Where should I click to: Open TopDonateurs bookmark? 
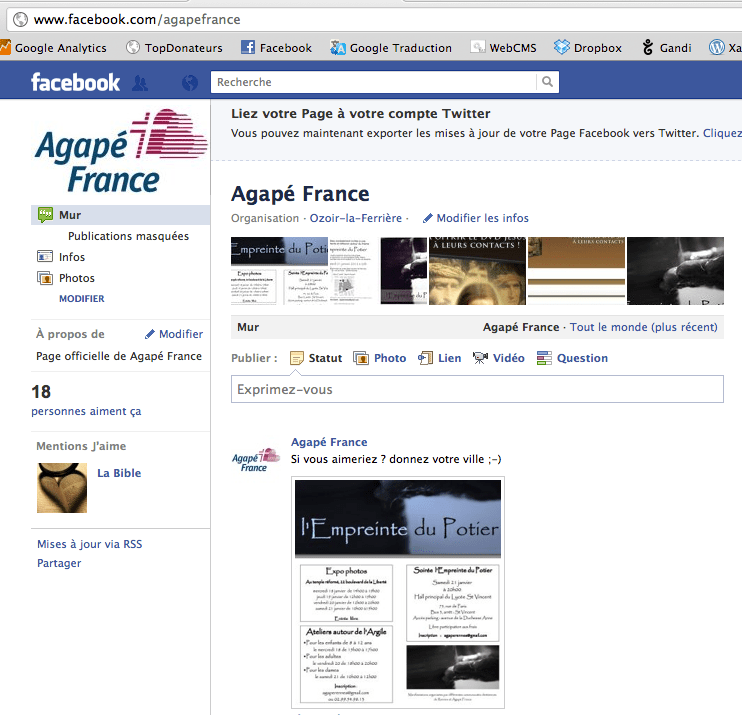pos(174,48)
